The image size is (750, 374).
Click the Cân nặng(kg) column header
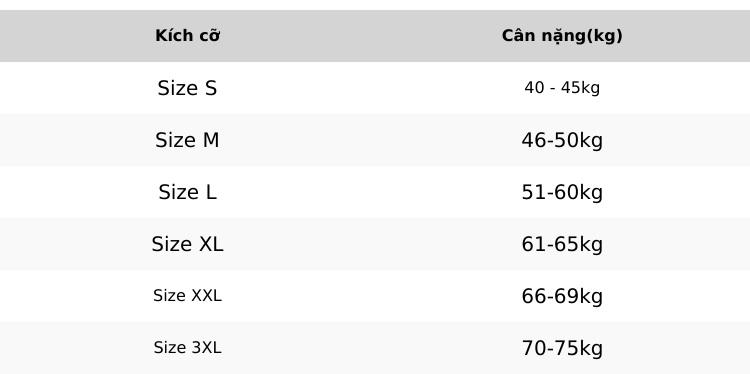pos(562,36)
